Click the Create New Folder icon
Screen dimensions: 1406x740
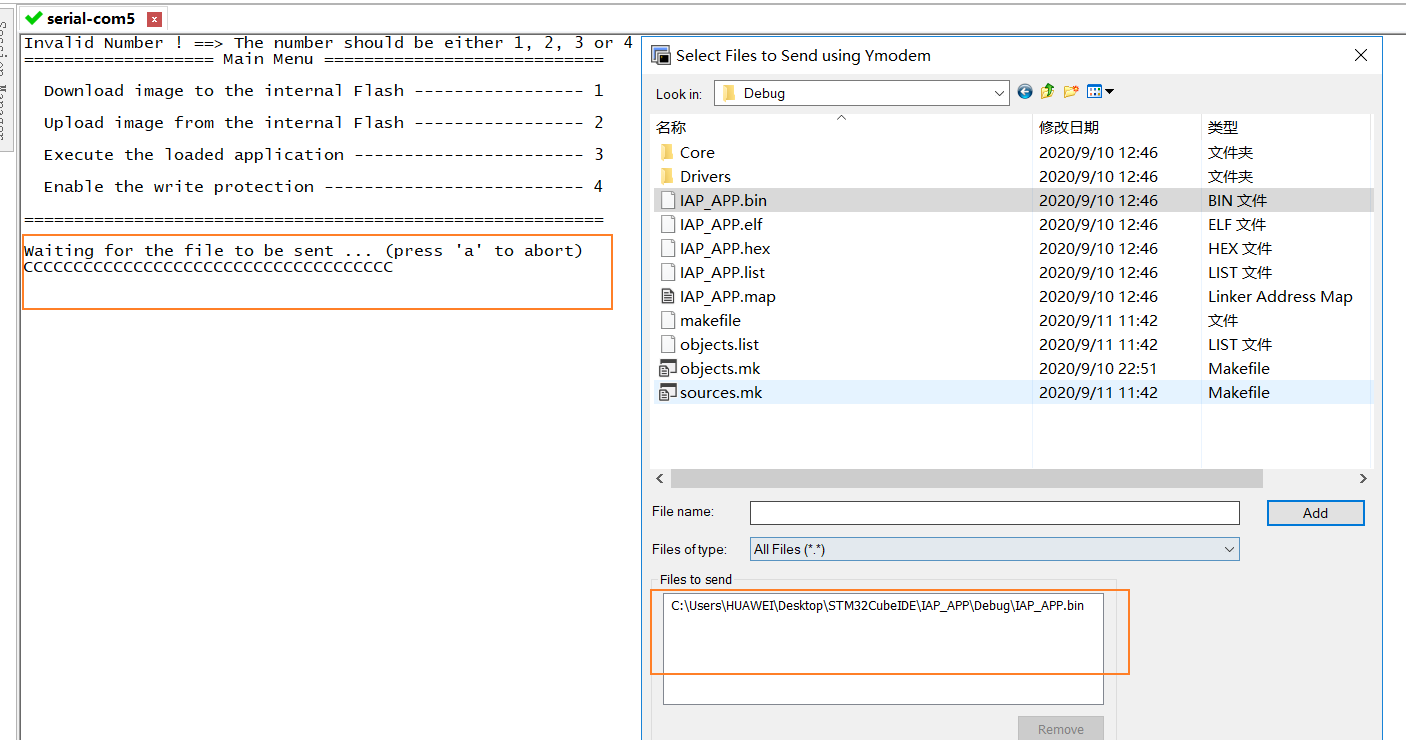coord(1070,91)
